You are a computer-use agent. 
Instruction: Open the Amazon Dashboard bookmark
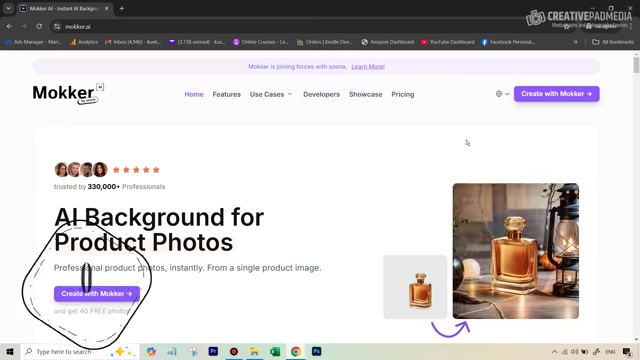click(x=388, y=42)
